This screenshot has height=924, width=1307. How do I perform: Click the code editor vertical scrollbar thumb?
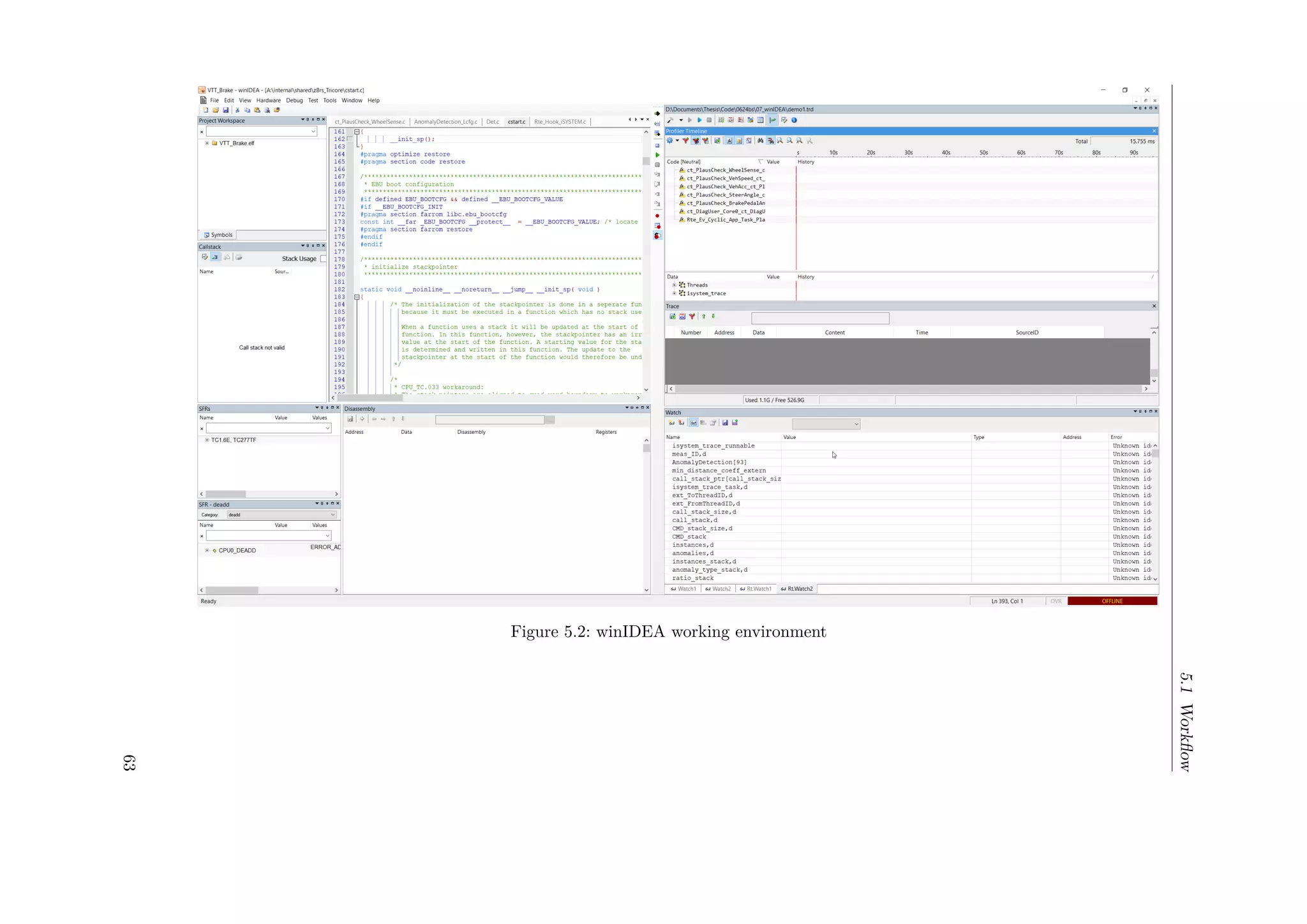[646, 161]
